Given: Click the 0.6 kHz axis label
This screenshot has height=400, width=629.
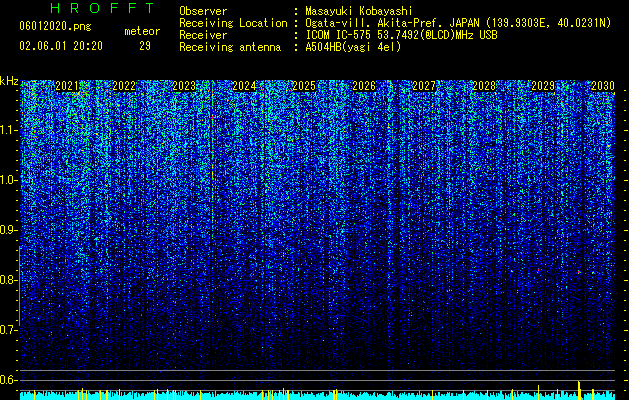Looking at the screenshot, I should click(x=8, y=380).
